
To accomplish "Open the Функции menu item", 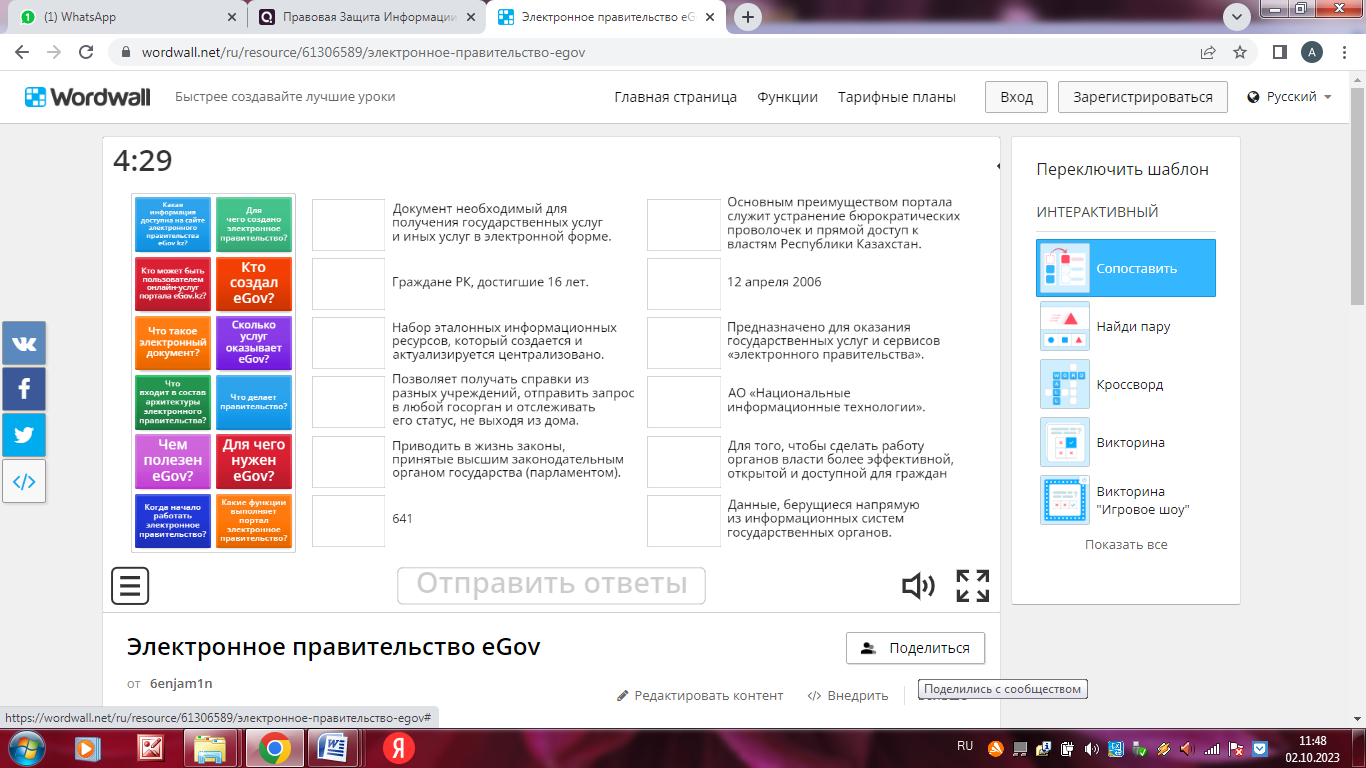I will pyautogui.click(x=787, y=97).
